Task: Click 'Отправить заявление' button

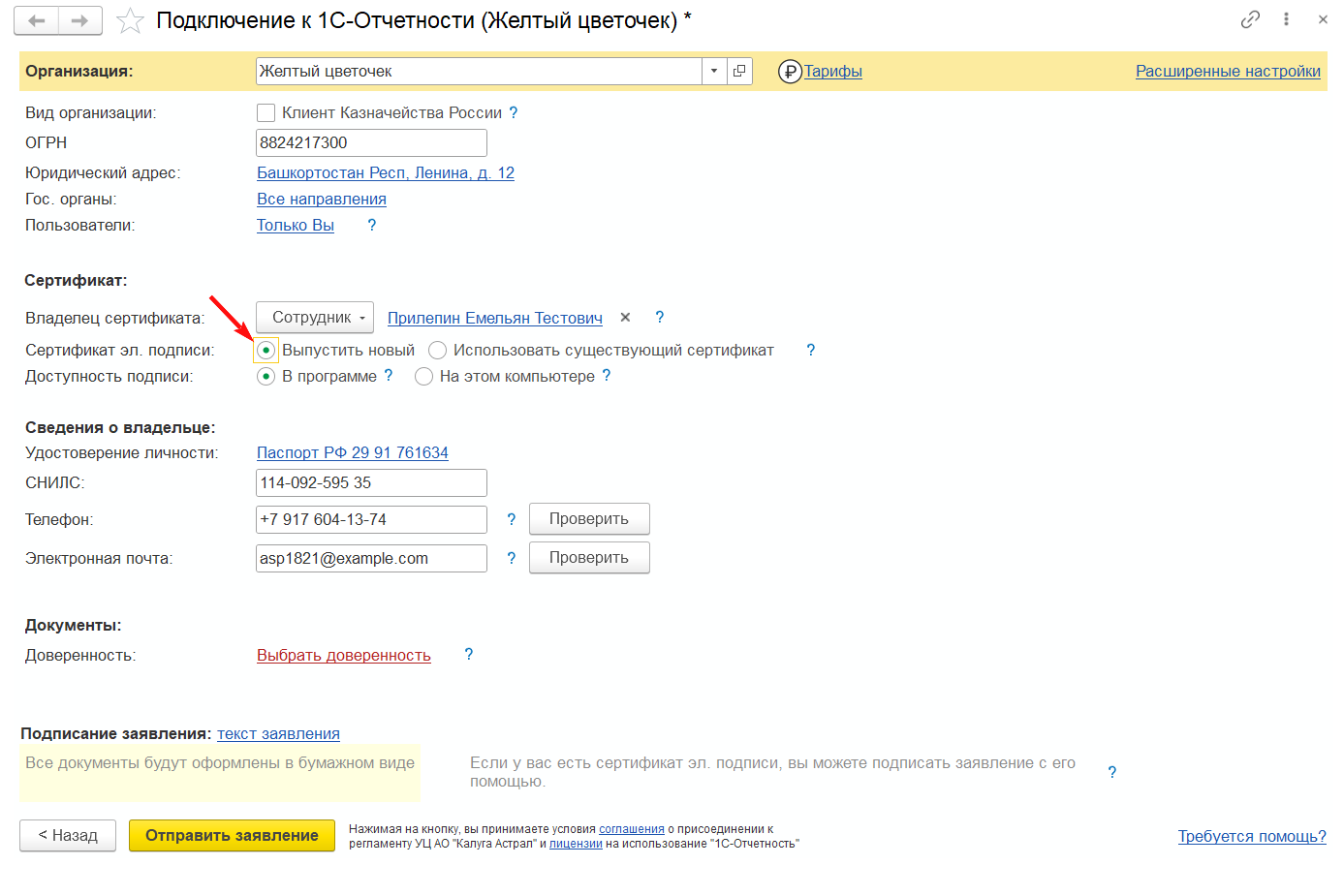Action: 232,836
